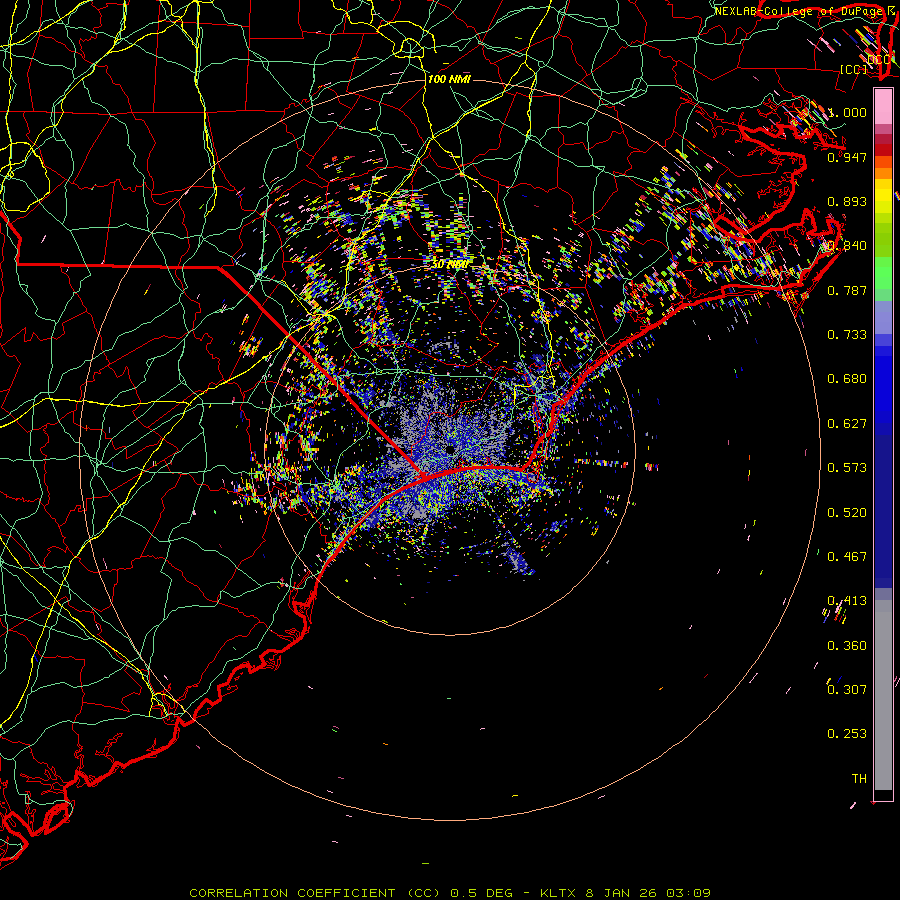The image size is (900, 900).
Task: Click the 0.520 scale value
Action: click(x=847, y=513)
